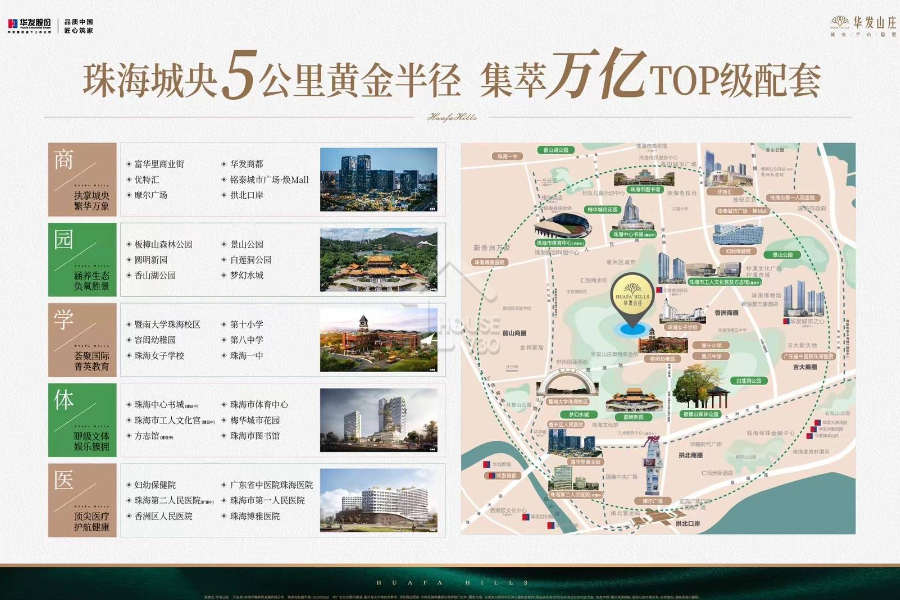Click the 前山商圈 label on the map
The height and width of the screenshot is (600, 900).
[x=514, y=332]
